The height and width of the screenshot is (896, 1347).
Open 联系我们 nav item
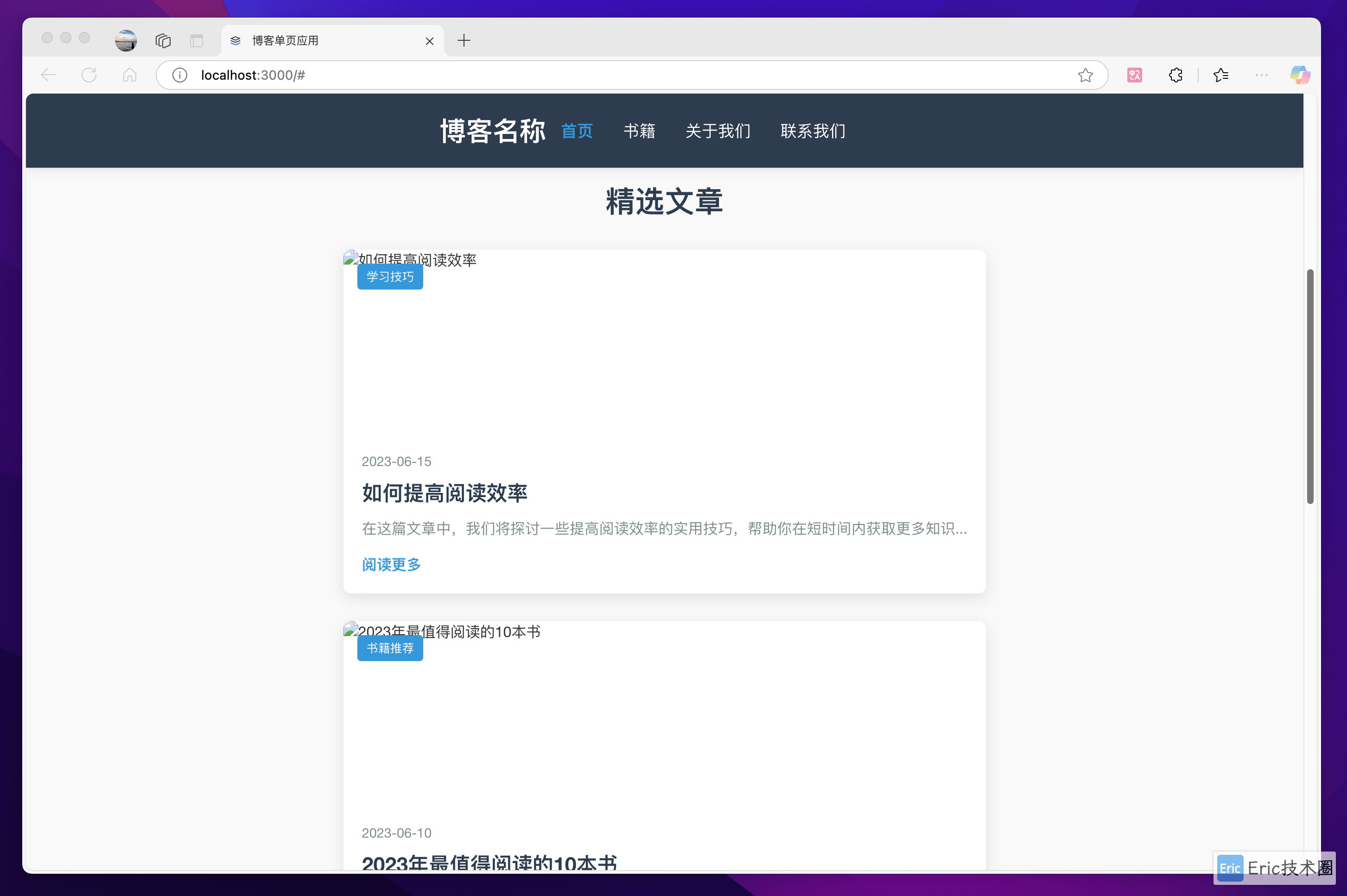click(x=813, y=131)
